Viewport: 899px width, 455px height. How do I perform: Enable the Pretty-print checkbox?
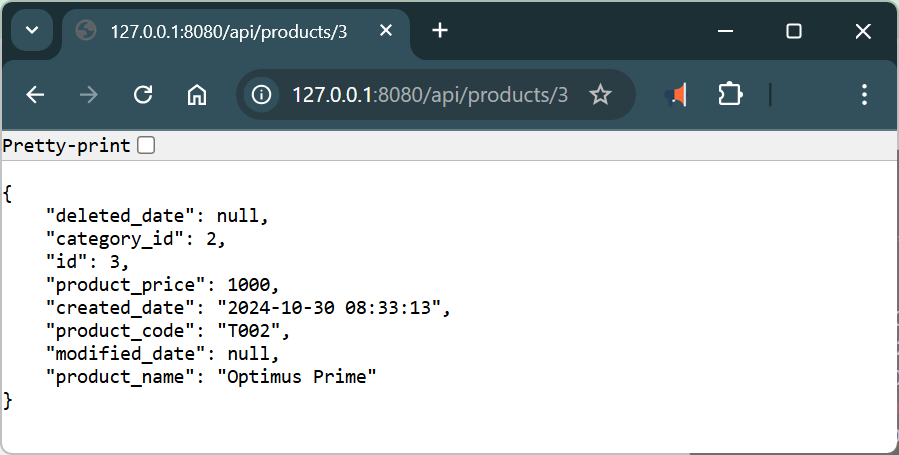click(146, 146)
